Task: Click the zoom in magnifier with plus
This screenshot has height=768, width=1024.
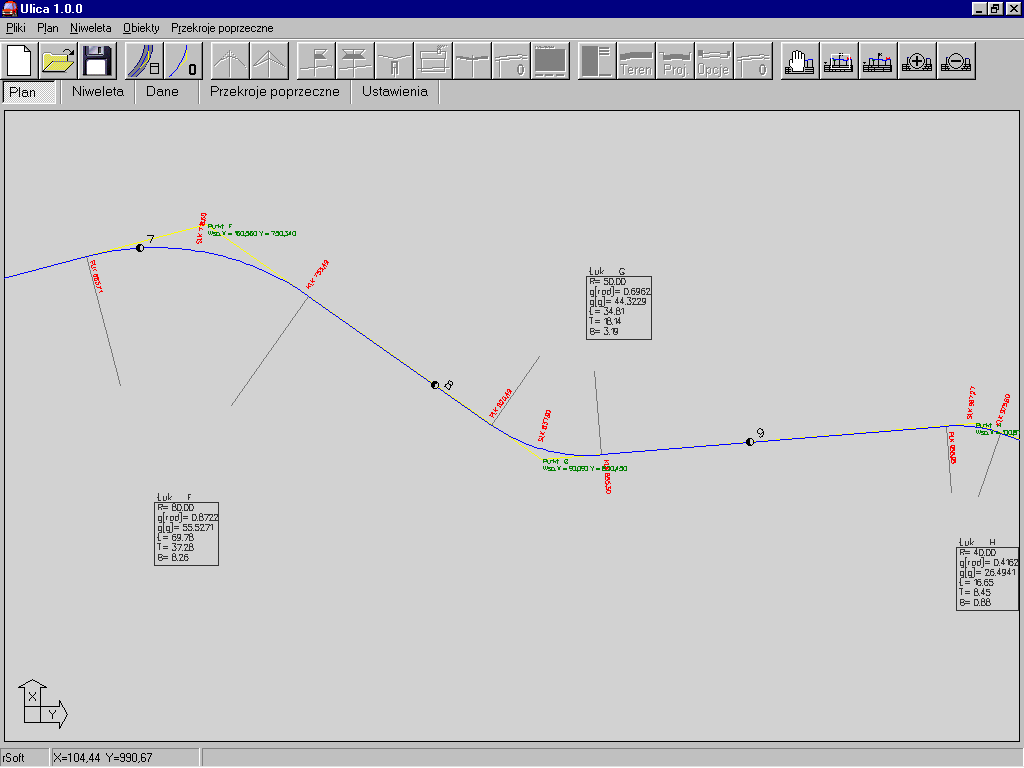Action: [917, 61]
